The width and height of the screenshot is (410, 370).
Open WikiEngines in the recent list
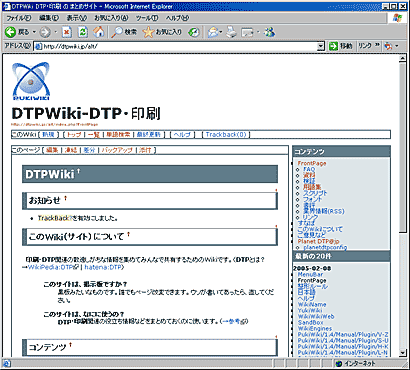[315, 328]
